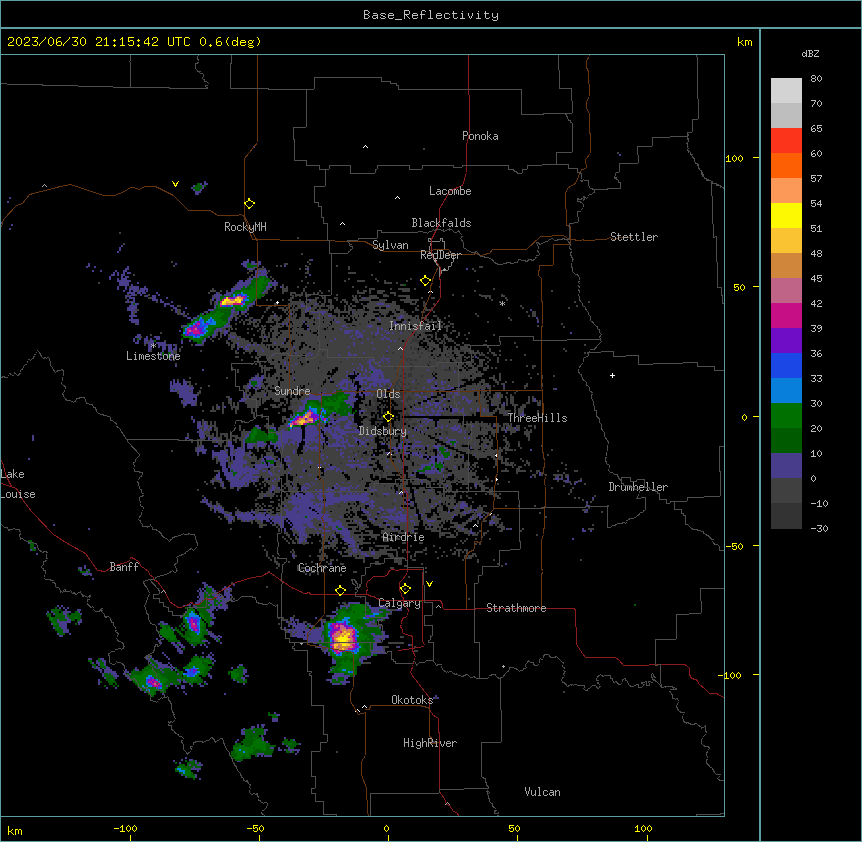Screen dimensions: 862x842
Task: Click the 50 tick label on right axis
Action: 739,287
